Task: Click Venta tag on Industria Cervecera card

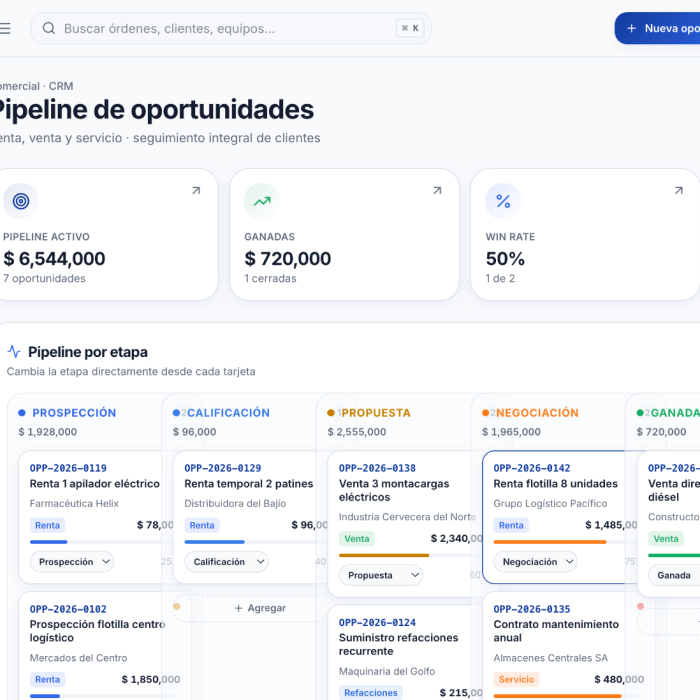Action: point(357,539)
